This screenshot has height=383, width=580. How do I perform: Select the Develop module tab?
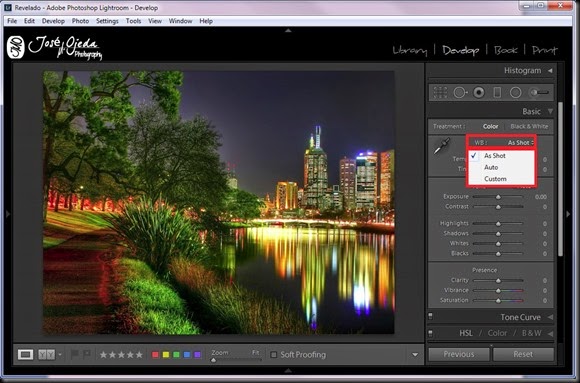click(x=461, y=50)
